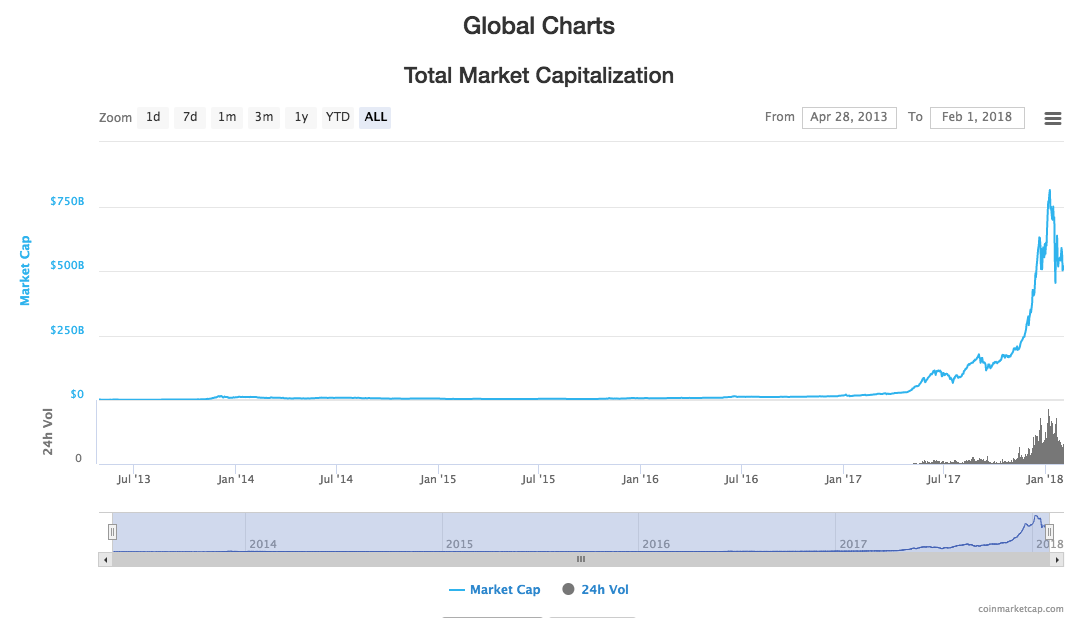Click the right navigator range handle
This screenshot has height=618, width=1086.
pyautogui.click(x=1050, y=532)
